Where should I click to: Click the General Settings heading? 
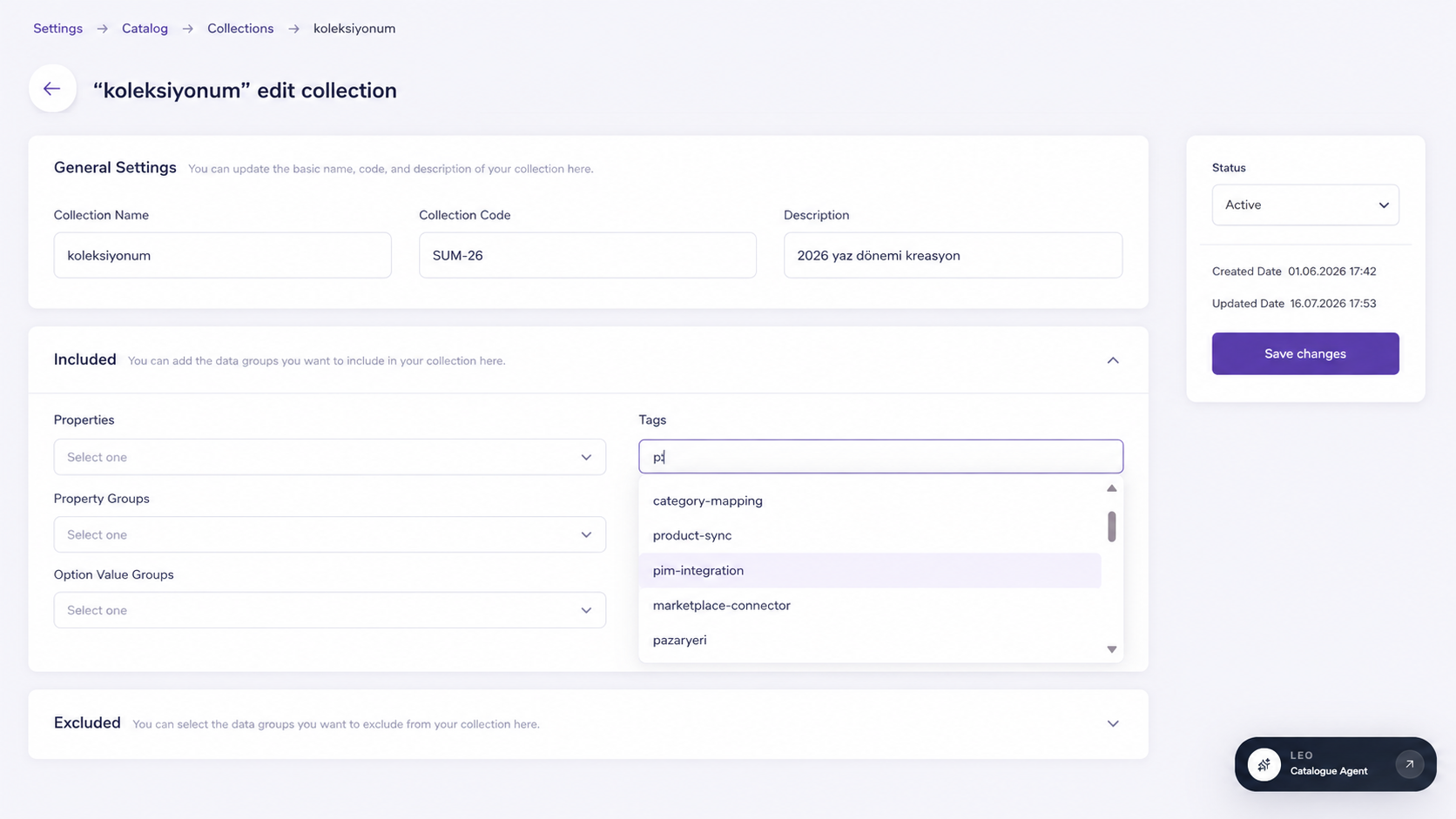pyautogui.click(x=115, y=167)
